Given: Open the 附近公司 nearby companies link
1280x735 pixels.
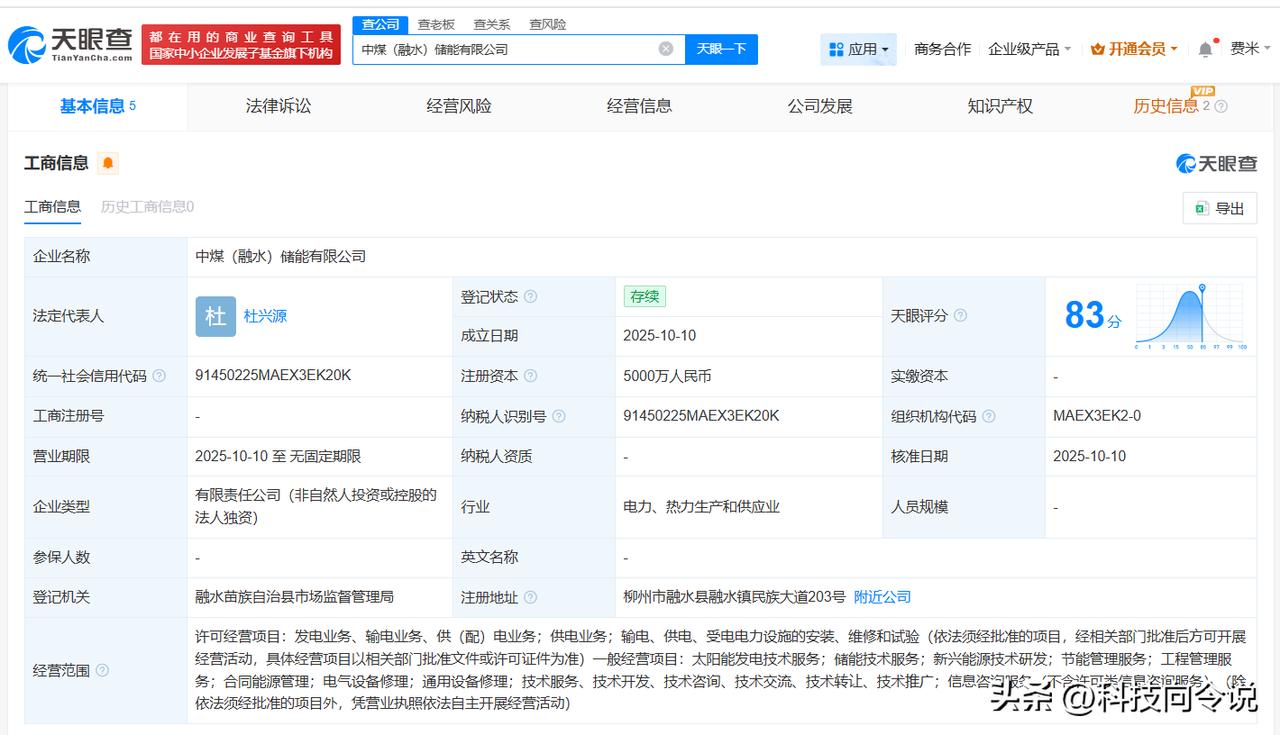Looking at the screenshot, I should (x=882, y=597).
